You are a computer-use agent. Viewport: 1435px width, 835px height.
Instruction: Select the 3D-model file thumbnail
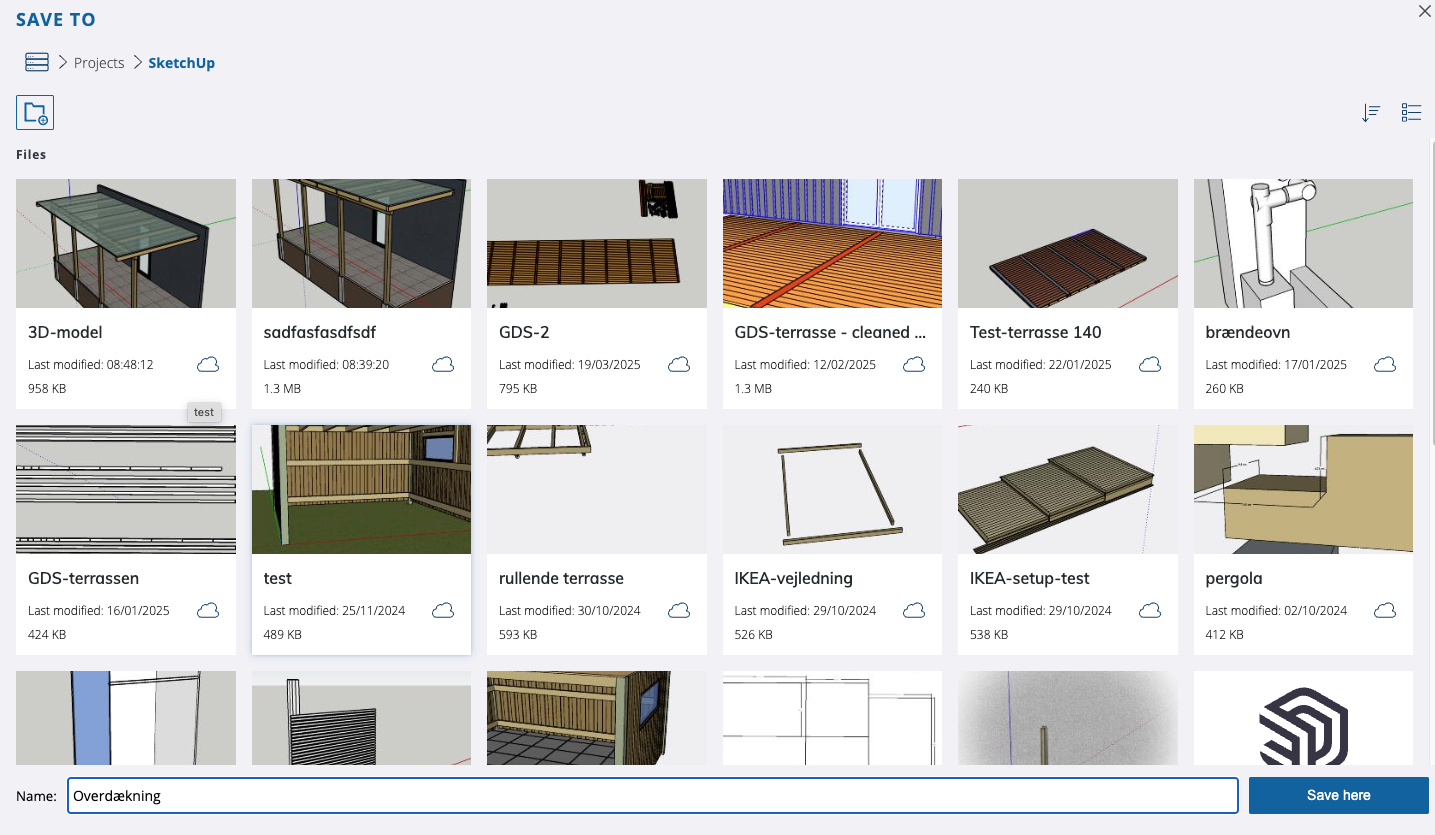coord(126,244)
